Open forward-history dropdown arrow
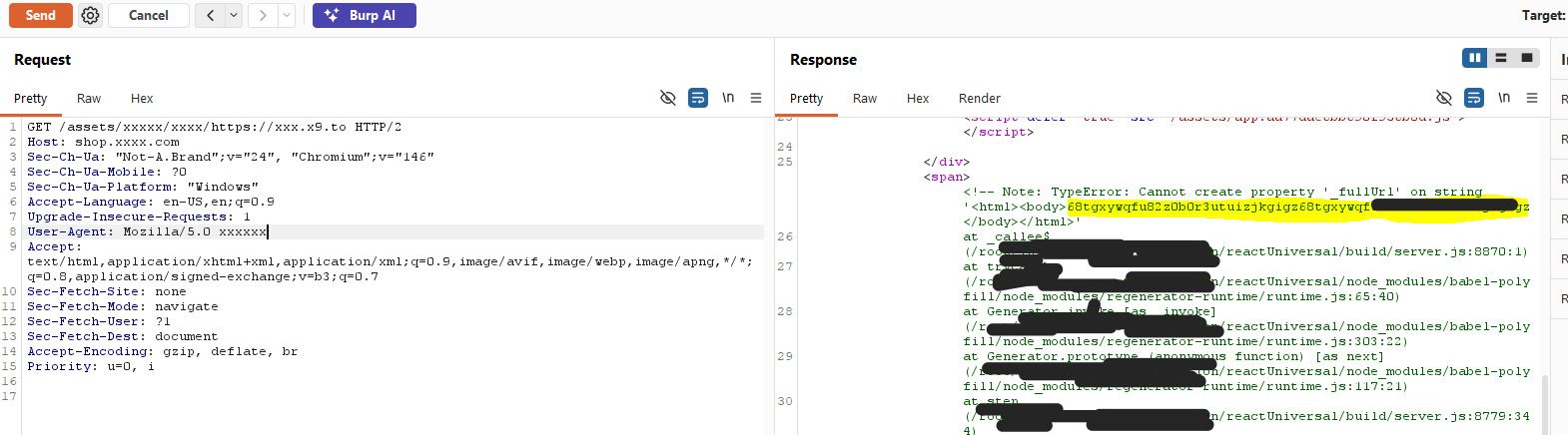1568x435 pixels. pyautogui.click(x=287, y=15)
